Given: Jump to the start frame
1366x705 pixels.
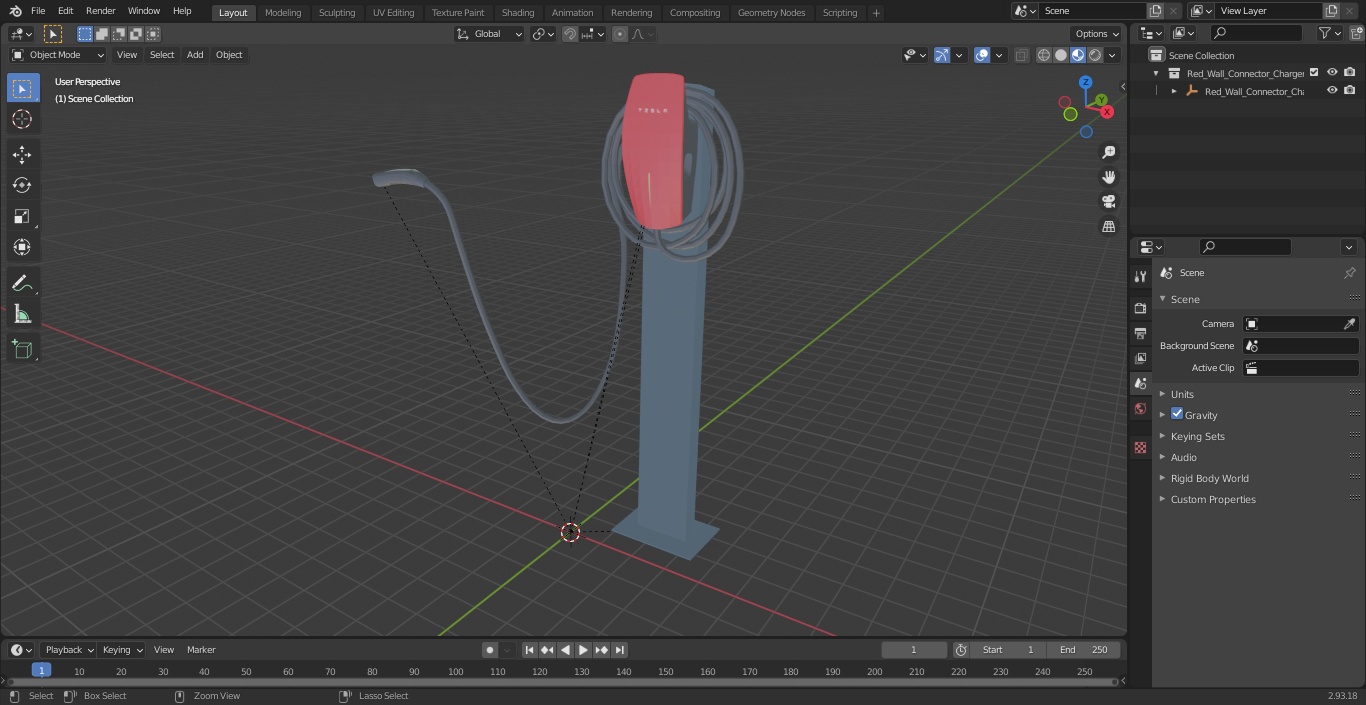Looking at the screenshot, I should [x=529, y=650].
